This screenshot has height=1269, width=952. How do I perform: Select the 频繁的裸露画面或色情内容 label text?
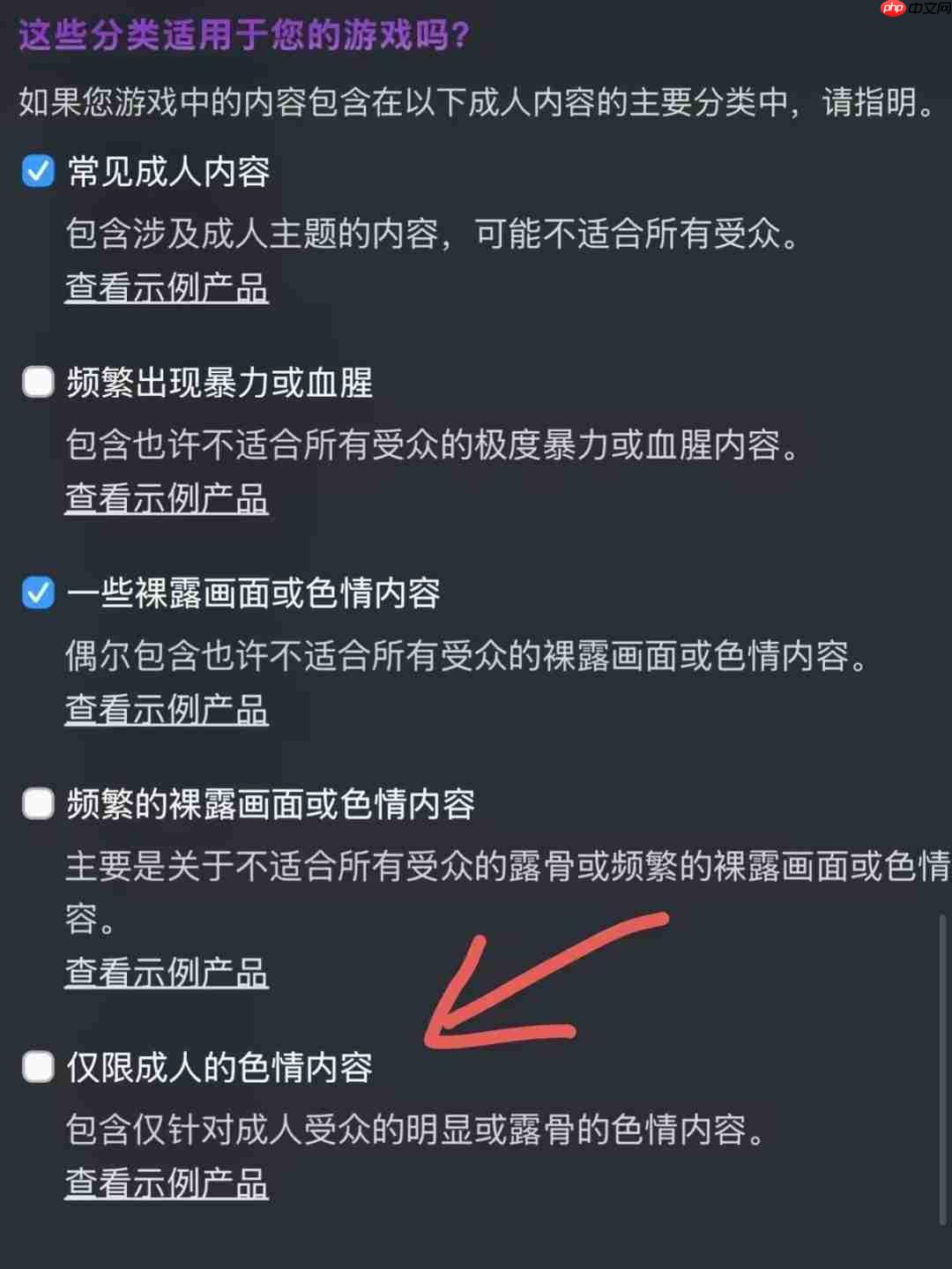pyautogui.click(x=271, y=804)
